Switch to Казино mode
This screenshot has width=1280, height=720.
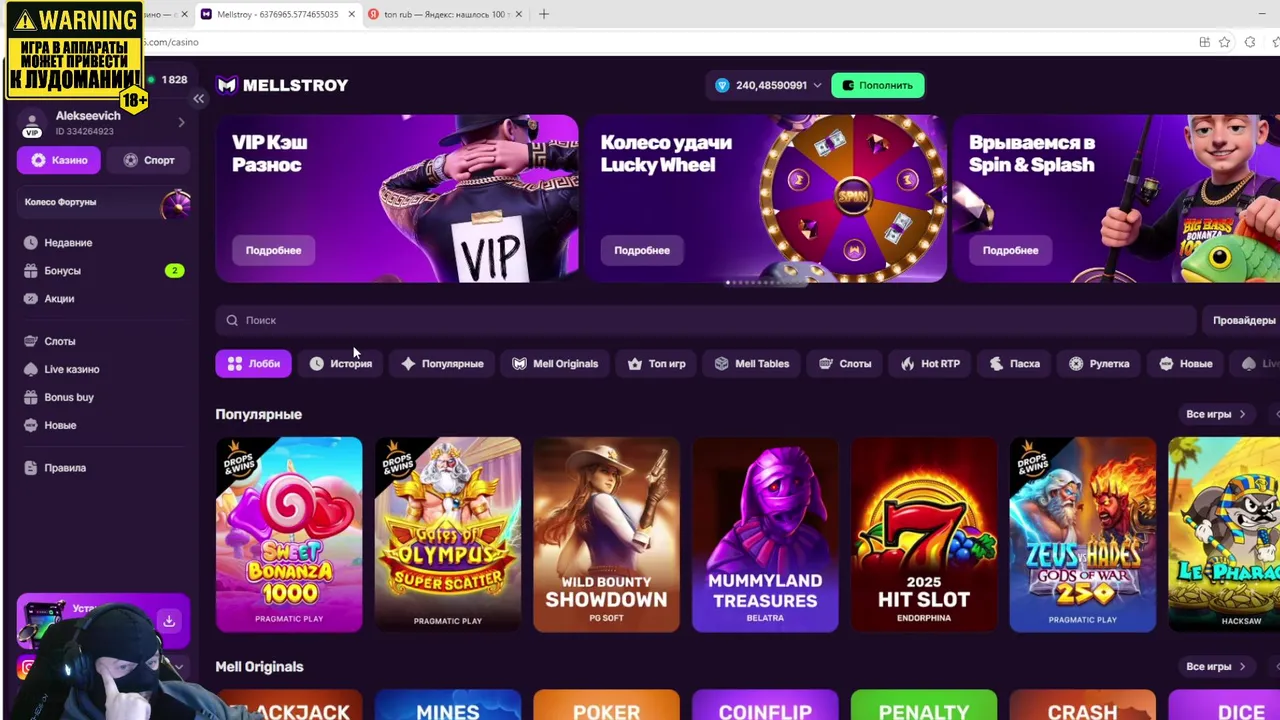(x=58, y=160)
